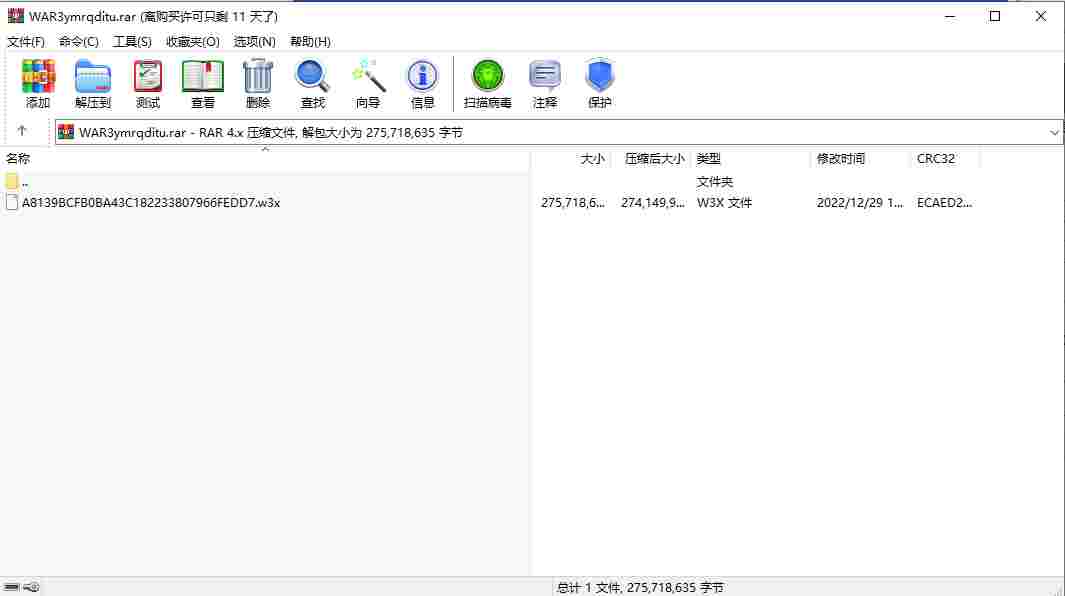Click the address bar archive path field
Image resolution: width=1065 pixels, height=596 pixels.
(x=558, y=133)
